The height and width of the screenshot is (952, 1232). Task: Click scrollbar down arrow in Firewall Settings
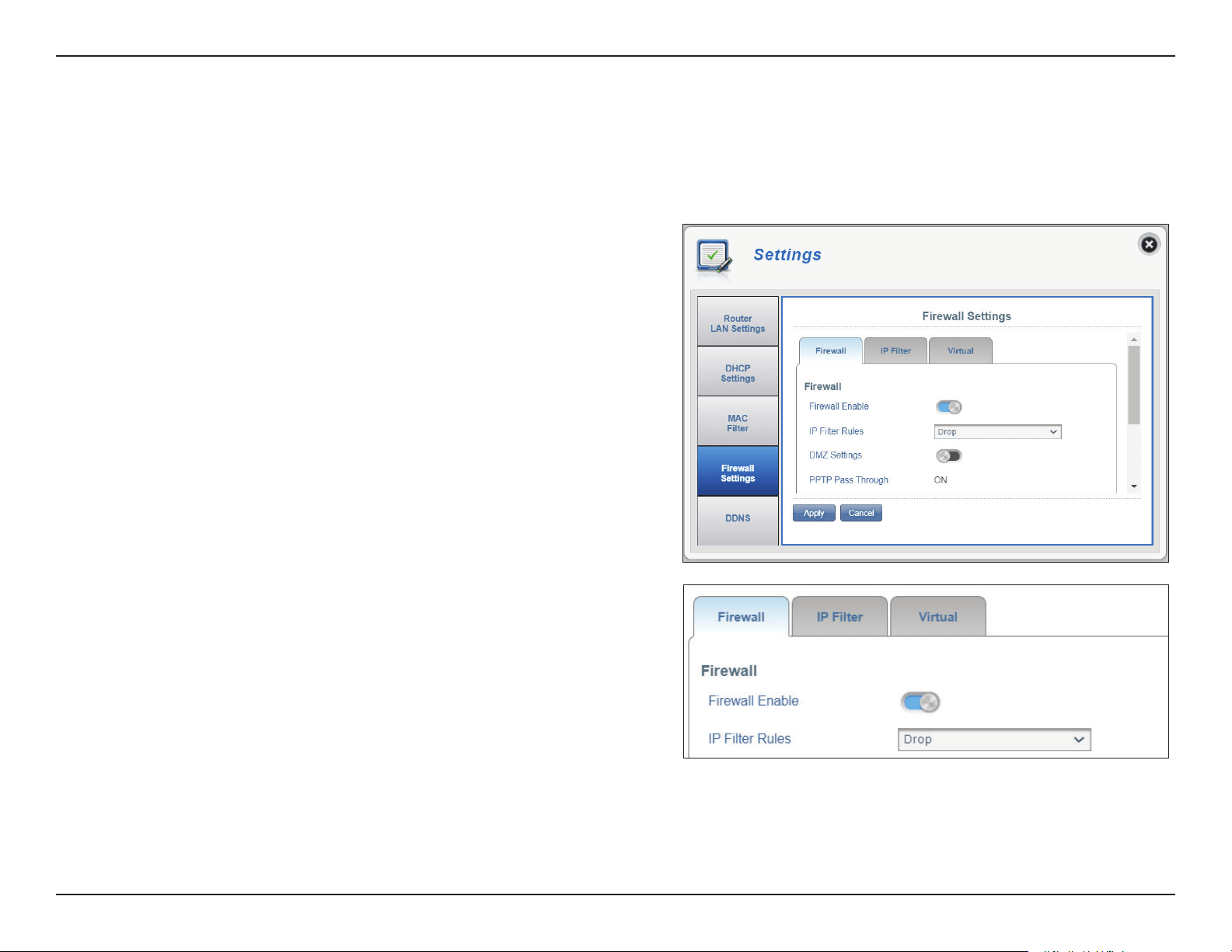pos(1134,486)
